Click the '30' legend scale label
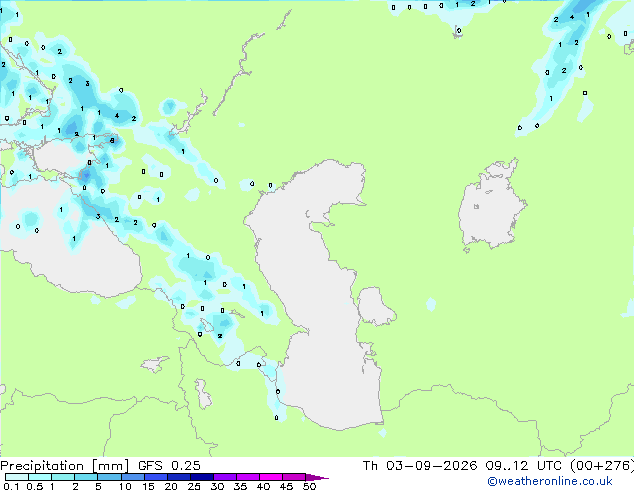 coord(217,486)
